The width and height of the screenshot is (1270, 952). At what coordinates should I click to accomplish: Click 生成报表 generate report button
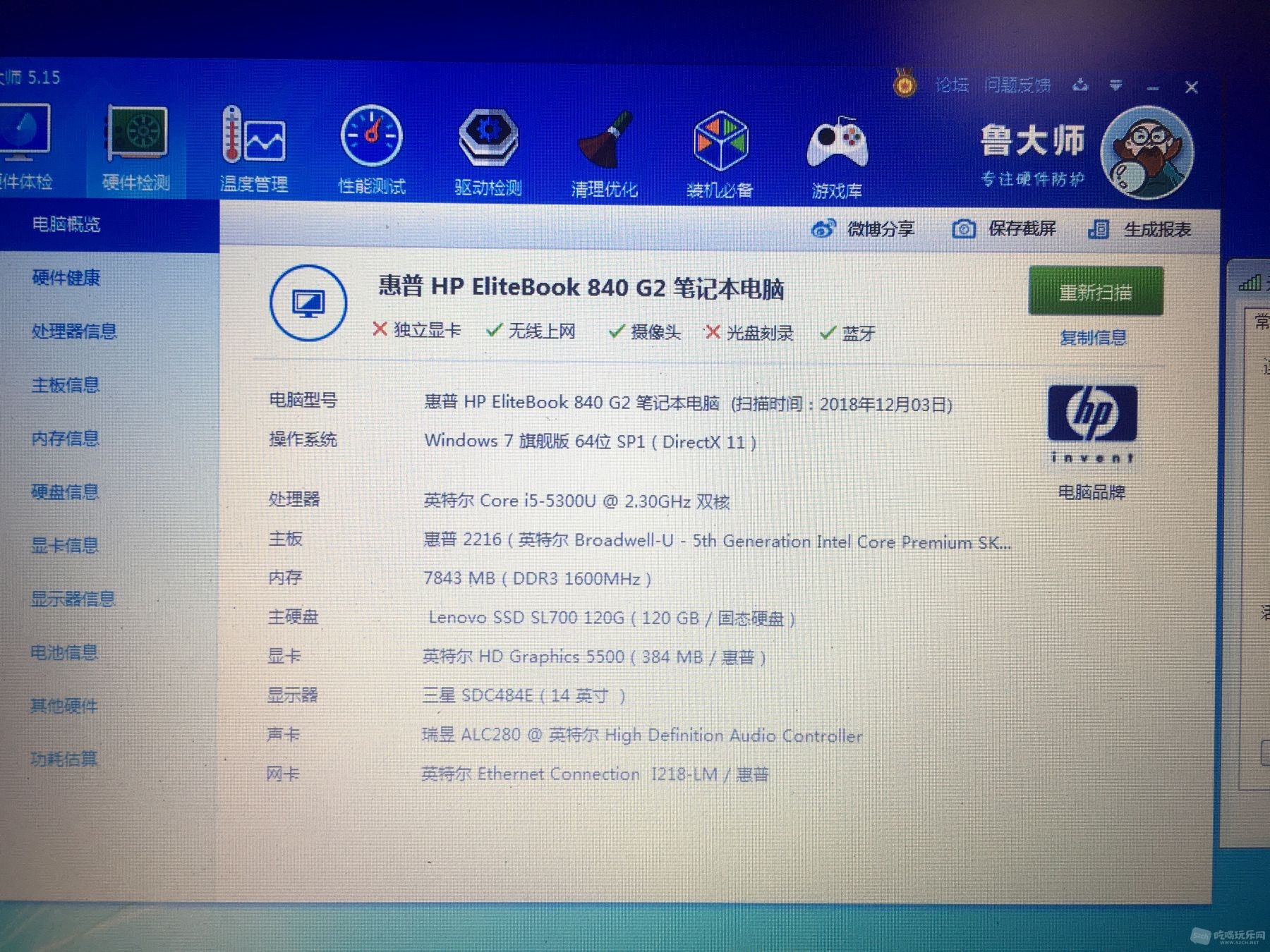[x=1158, y=229]
